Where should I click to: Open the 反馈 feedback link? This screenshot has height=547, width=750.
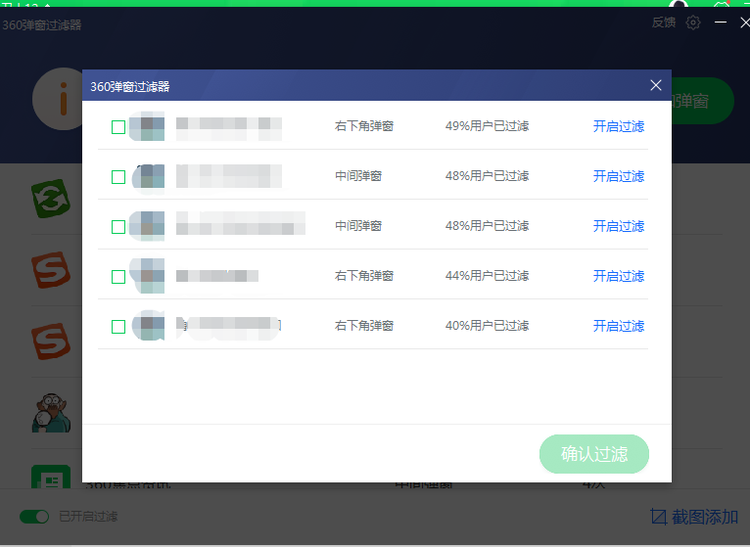(663, 22)
